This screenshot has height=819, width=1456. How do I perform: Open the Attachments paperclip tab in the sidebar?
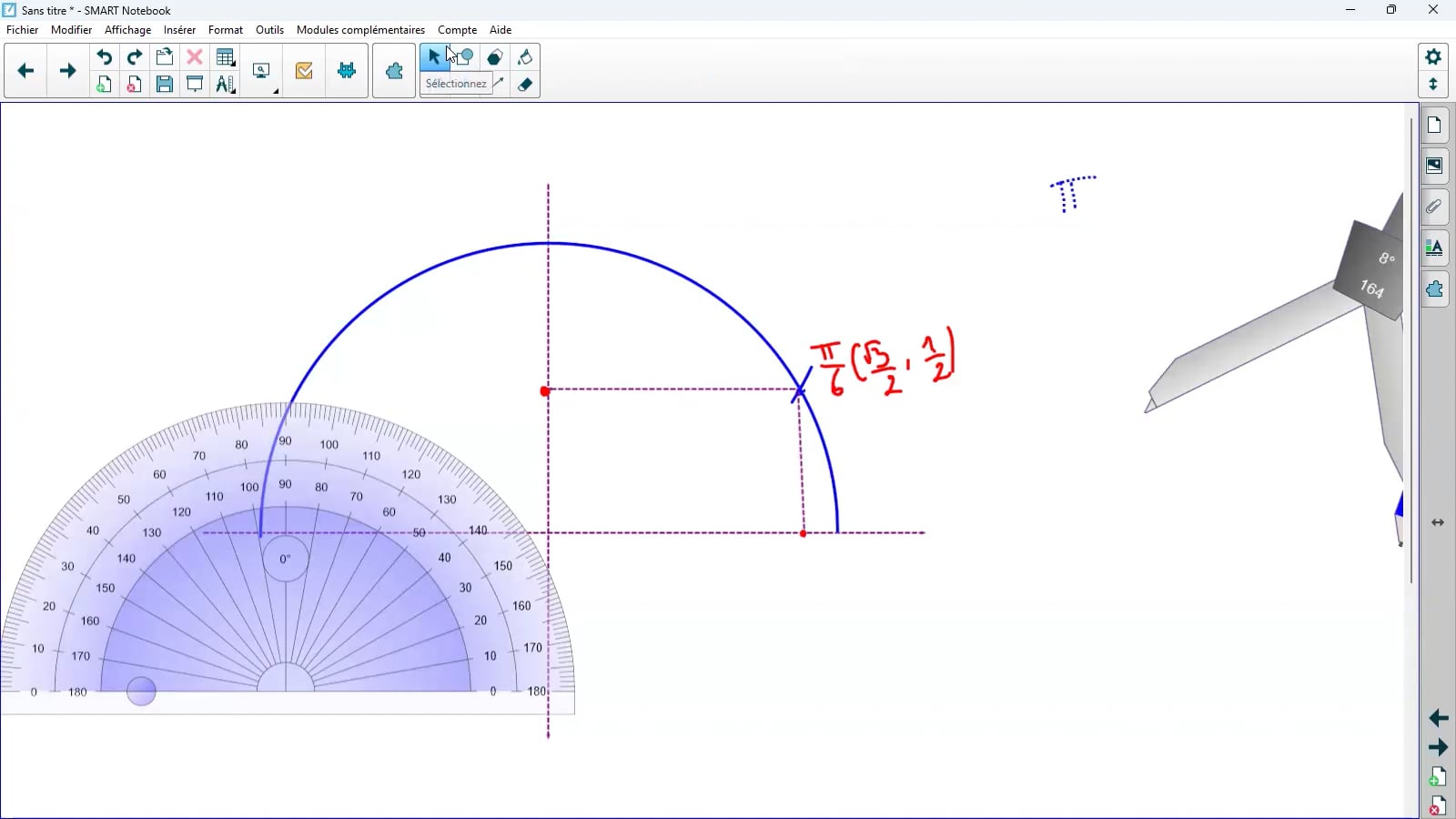[x=1434, y=207]
